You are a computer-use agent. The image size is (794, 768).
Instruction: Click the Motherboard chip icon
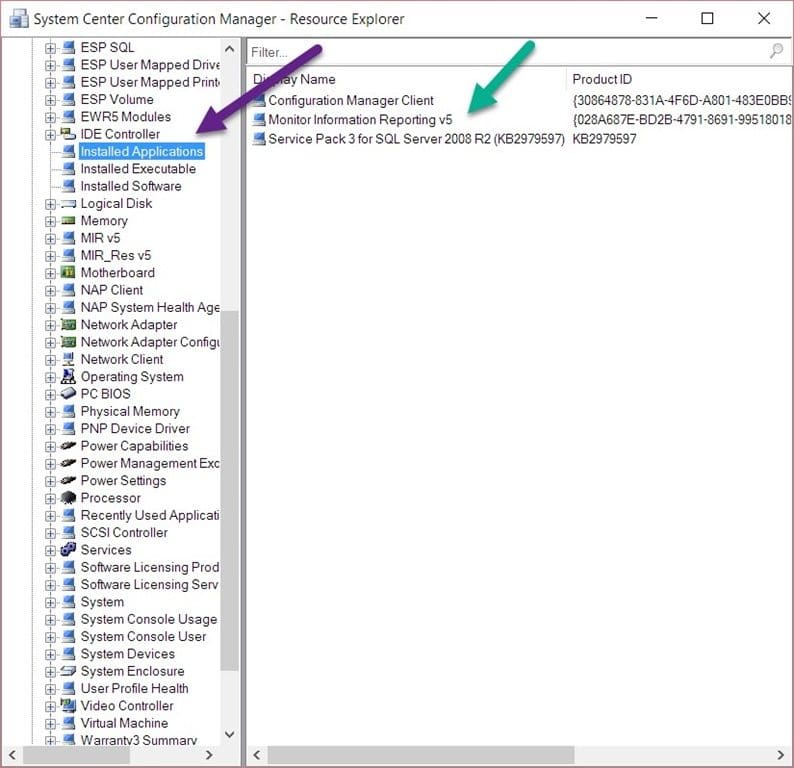(68, 272)
